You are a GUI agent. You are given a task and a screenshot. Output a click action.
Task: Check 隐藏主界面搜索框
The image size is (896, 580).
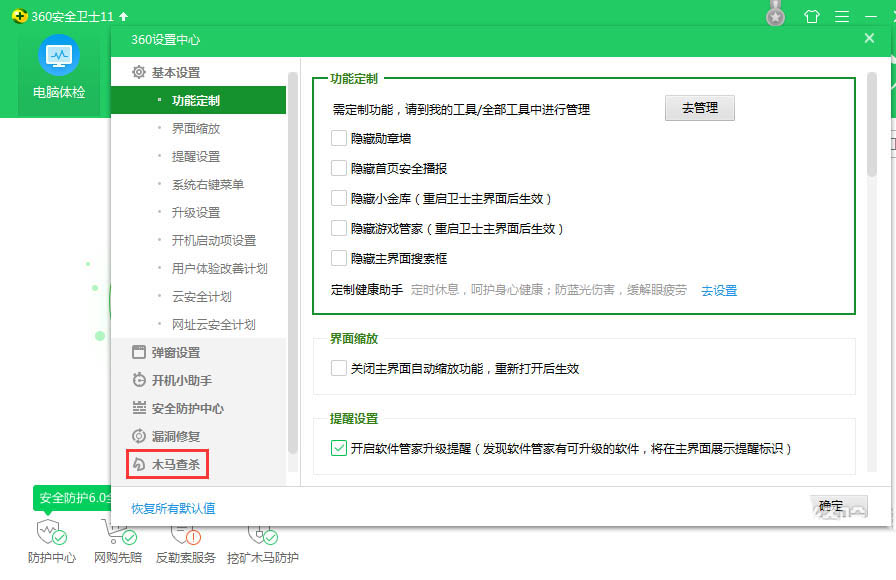click(x=337, y=258)
